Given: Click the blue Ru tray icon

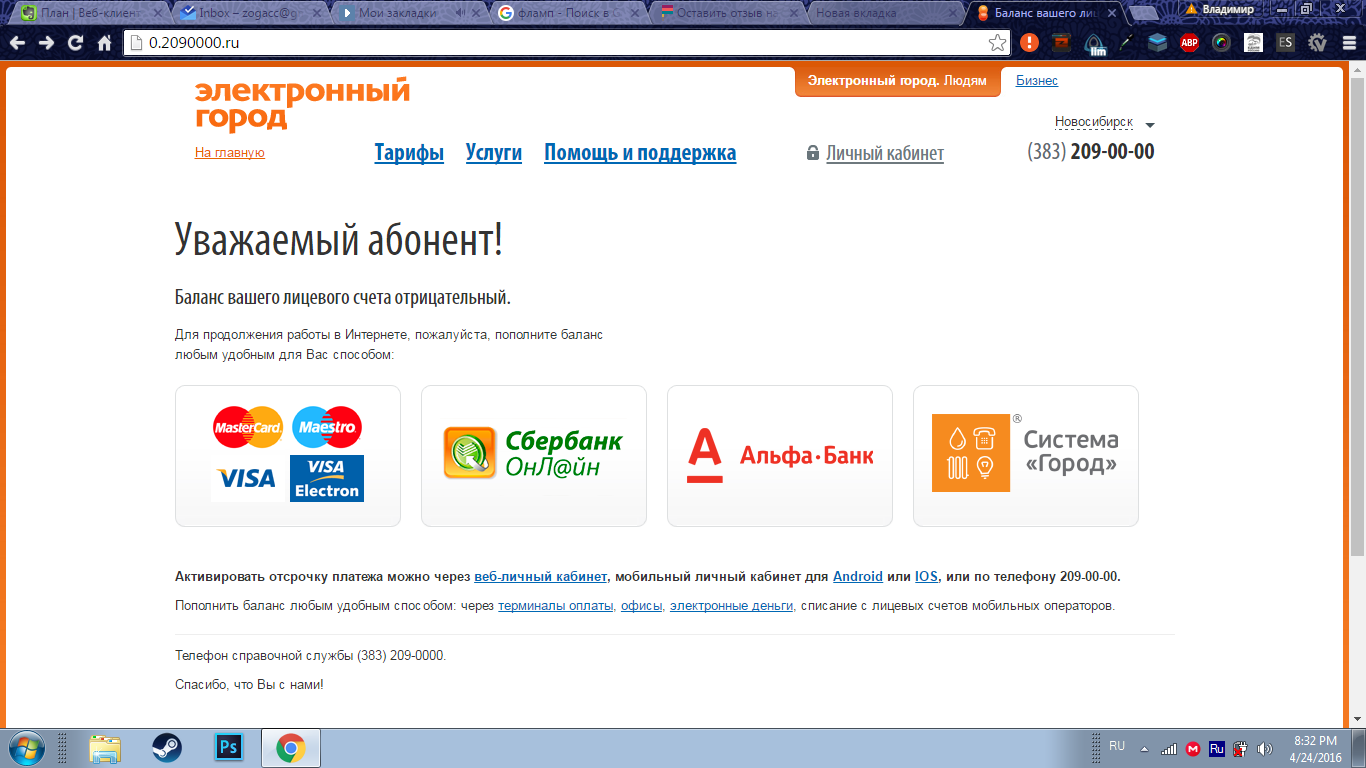Looking at the screenshot, I should coord(1217,748).
